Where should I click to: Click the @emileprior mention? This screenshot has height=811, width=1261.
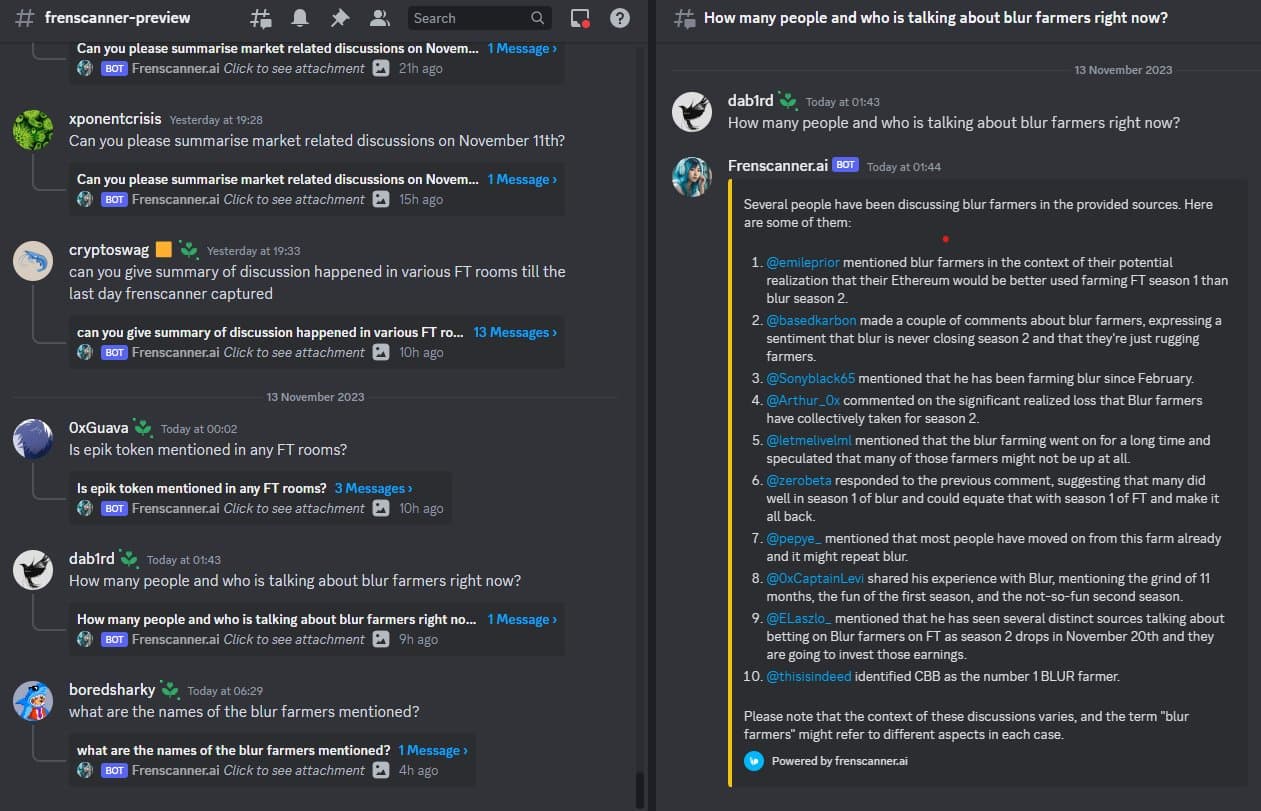(x=803, y=263)
